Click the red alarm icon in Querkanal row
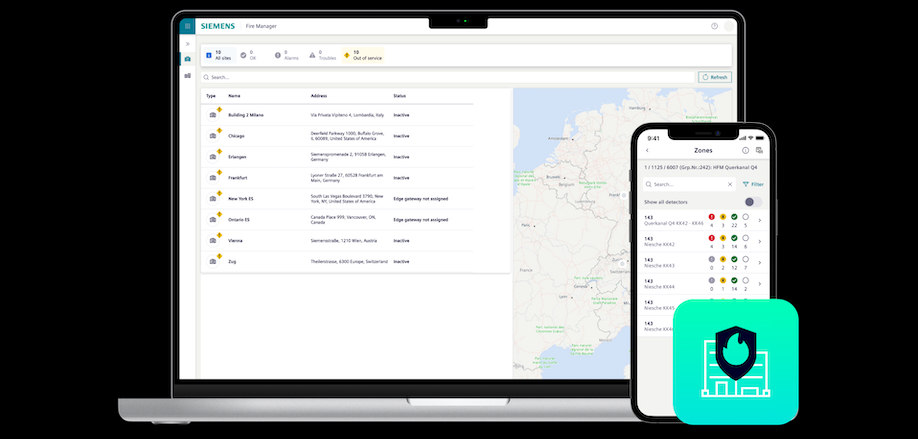918x439 pixels. coord(712,217)
